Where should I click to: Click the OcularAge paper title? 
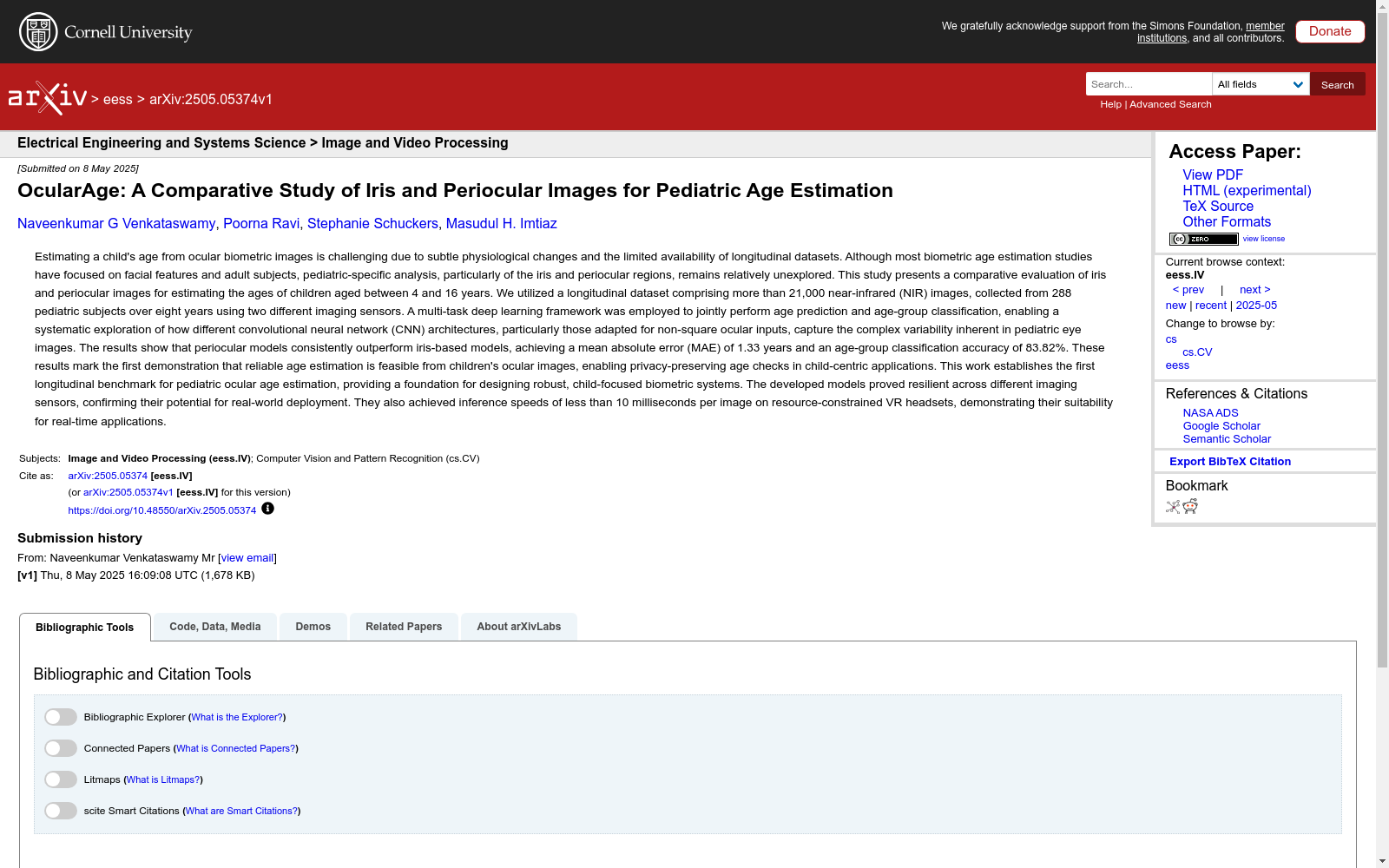click(x=455, y=191)
